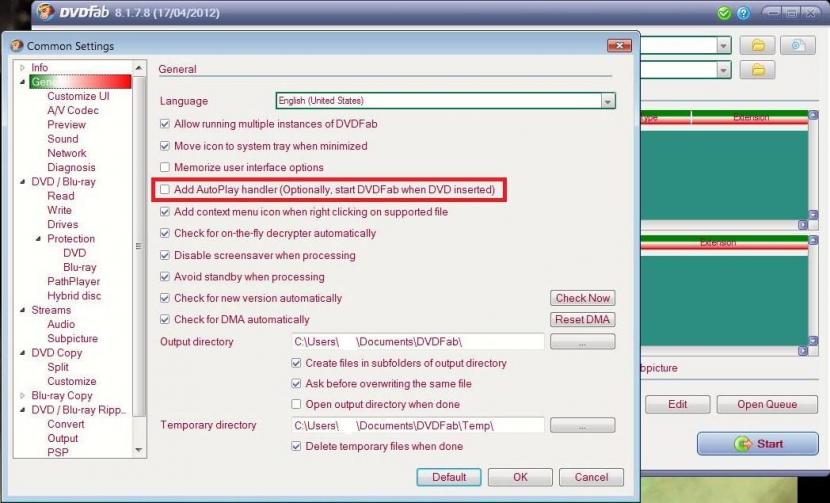830x503 pixels.
Task: Enable Memorize user interface options
Action: (165, 167)
